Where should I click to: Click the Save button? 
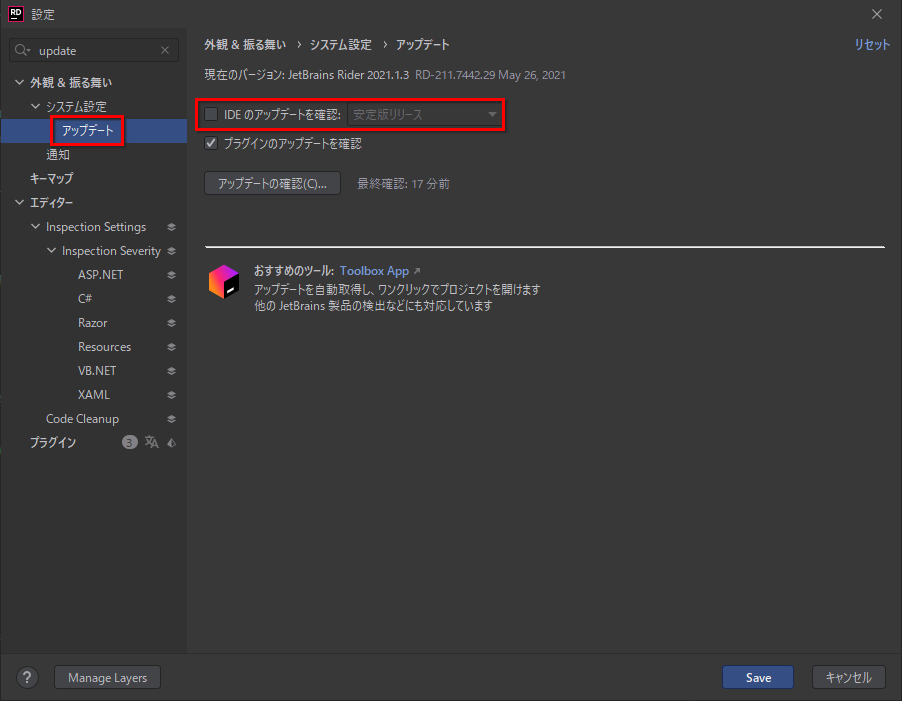pyautogui.click(x=758, y=677)
